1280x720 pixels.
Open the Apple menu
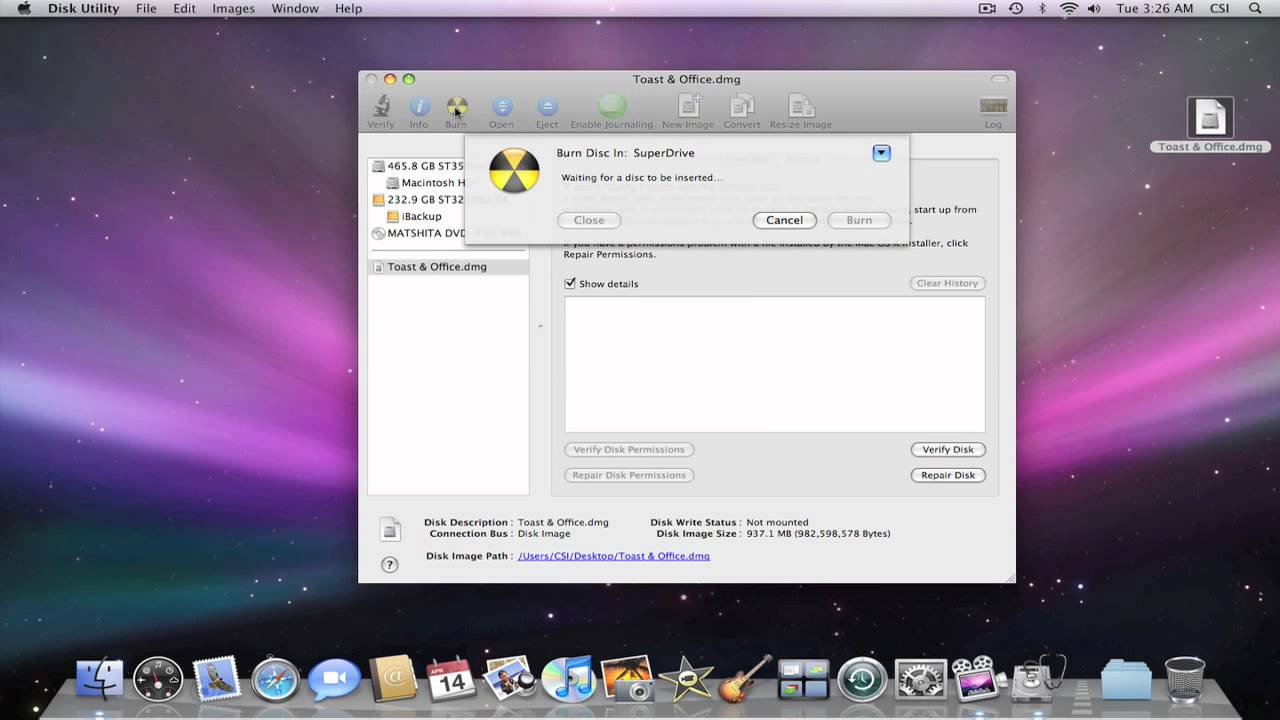24,8
